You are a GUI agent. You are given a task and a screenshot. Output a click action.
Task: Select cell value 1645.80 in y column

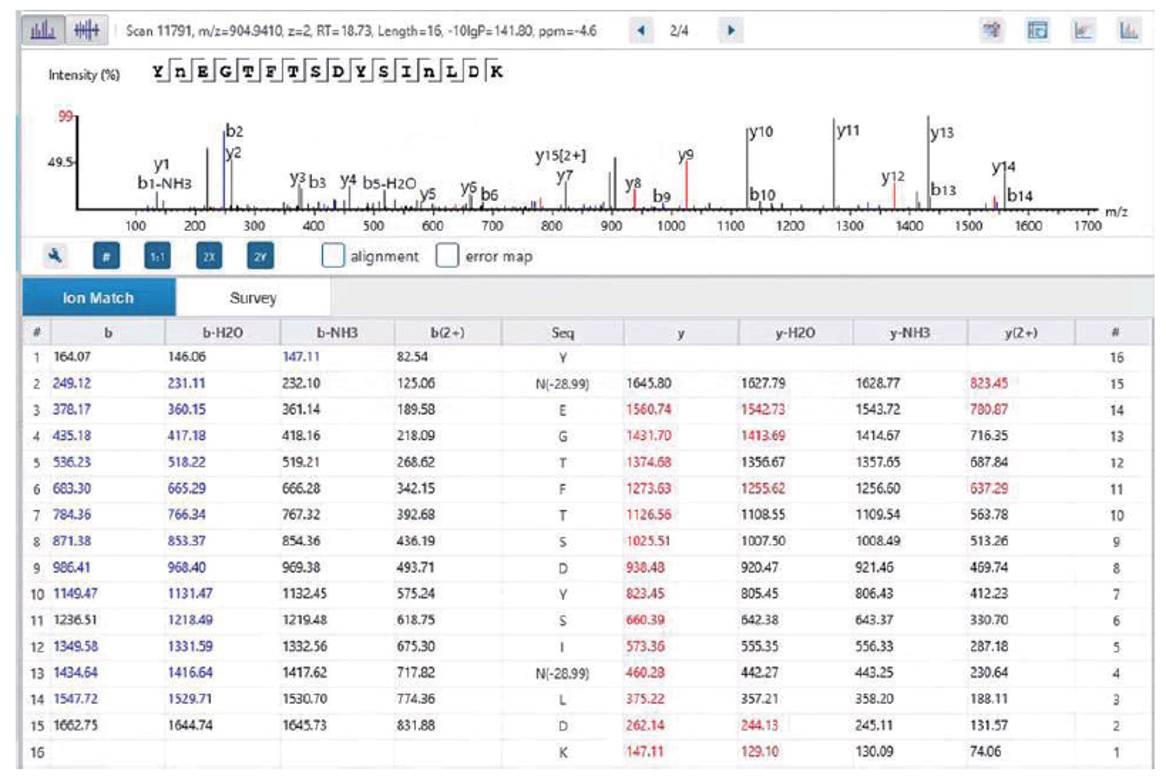pyautogui.click(x=648, y=383)
